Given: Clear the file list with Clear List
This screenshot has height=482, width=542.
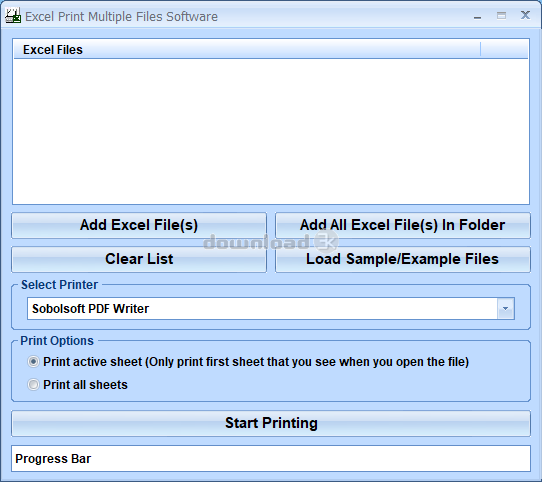Looking at the screenshot, I should (139, 259).
